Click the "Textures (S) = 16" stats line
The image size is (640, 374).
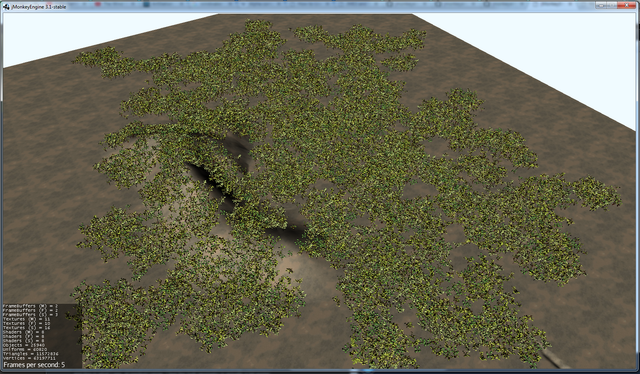(x=27, y=327)
